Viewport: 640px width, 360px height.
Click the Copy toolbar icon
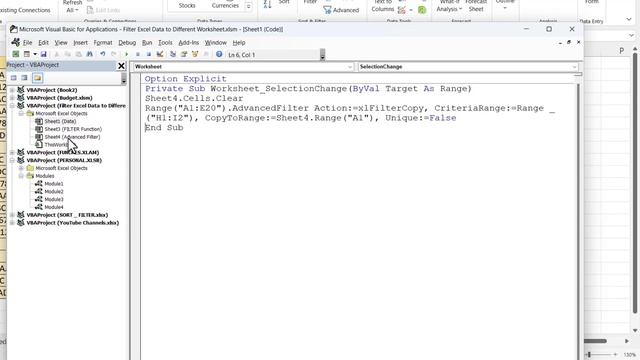point(68,54)
